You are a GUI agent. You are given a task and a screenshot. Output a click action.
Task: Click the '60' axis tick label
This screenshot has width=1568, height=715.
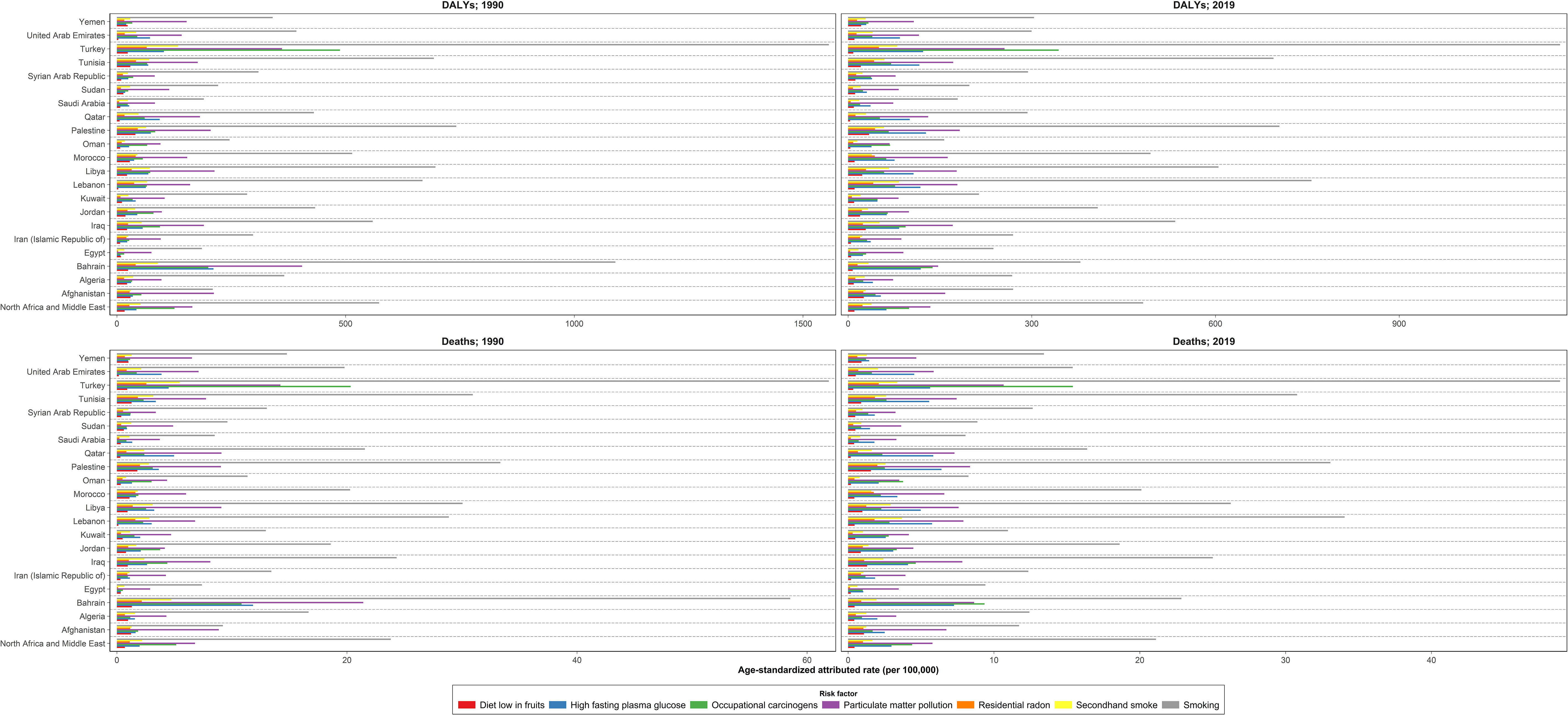(807, 660)
